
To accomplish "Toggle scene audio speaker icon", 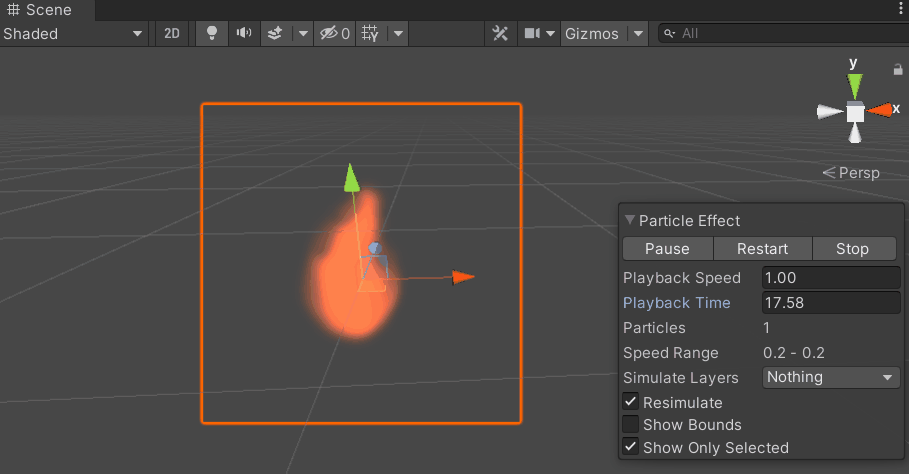I will 244,34.
